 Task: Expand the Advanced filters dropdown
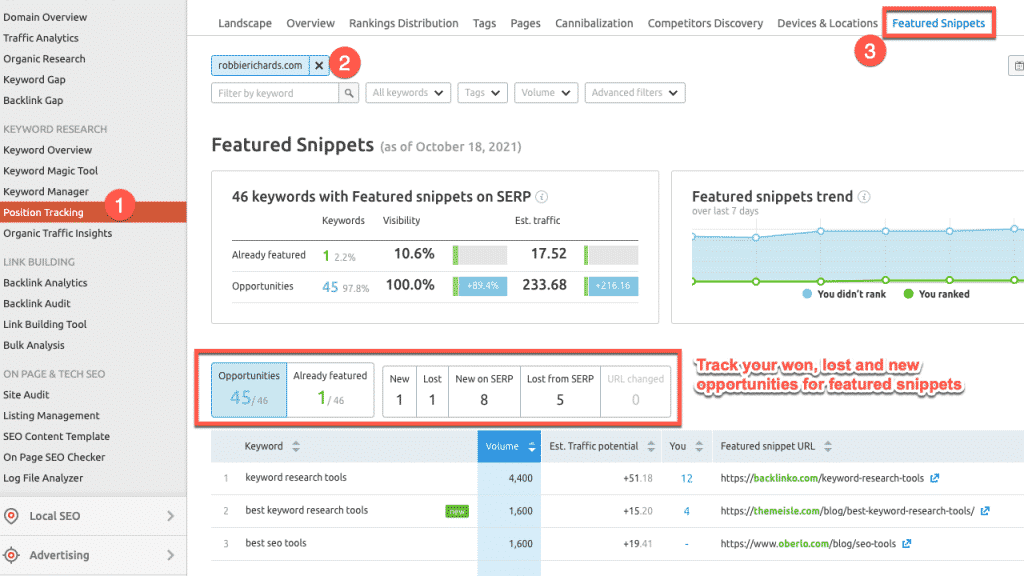[635, 92]
